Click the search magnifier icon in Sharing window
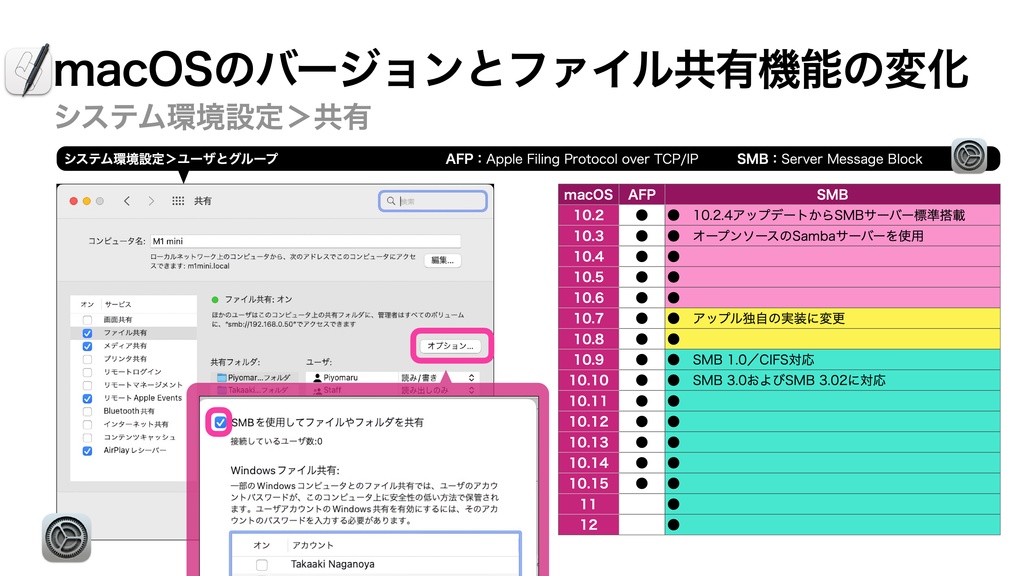The image size is (1024, 576). (391, 201)
